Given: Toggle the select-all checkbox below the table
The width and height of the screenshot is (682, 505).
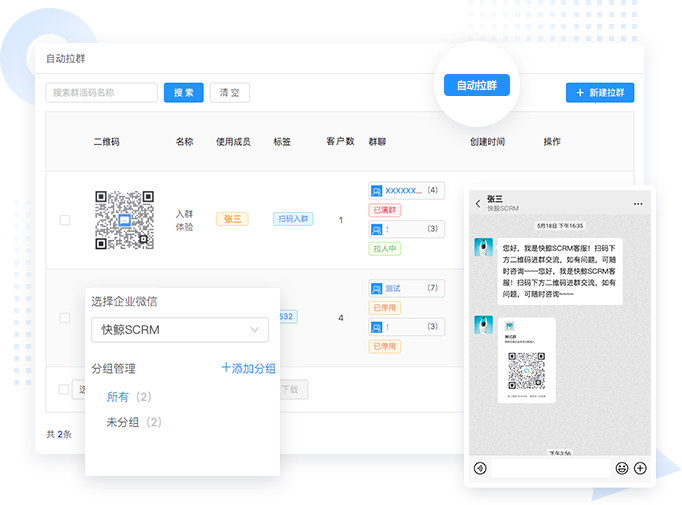Looking at the screenshot, I should click(x=65, y=389).
